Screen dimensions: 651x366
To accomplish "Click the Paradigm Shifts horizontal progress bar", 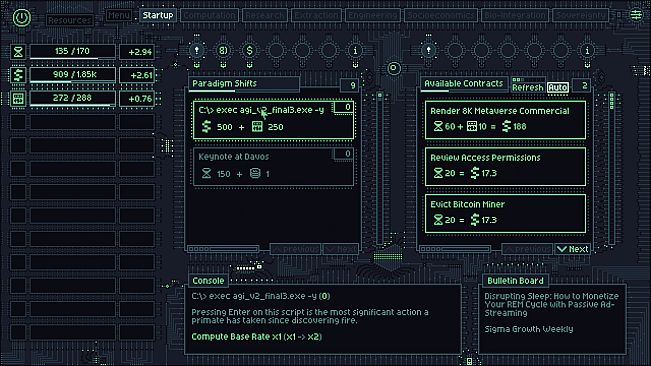I will coord(223,249).
